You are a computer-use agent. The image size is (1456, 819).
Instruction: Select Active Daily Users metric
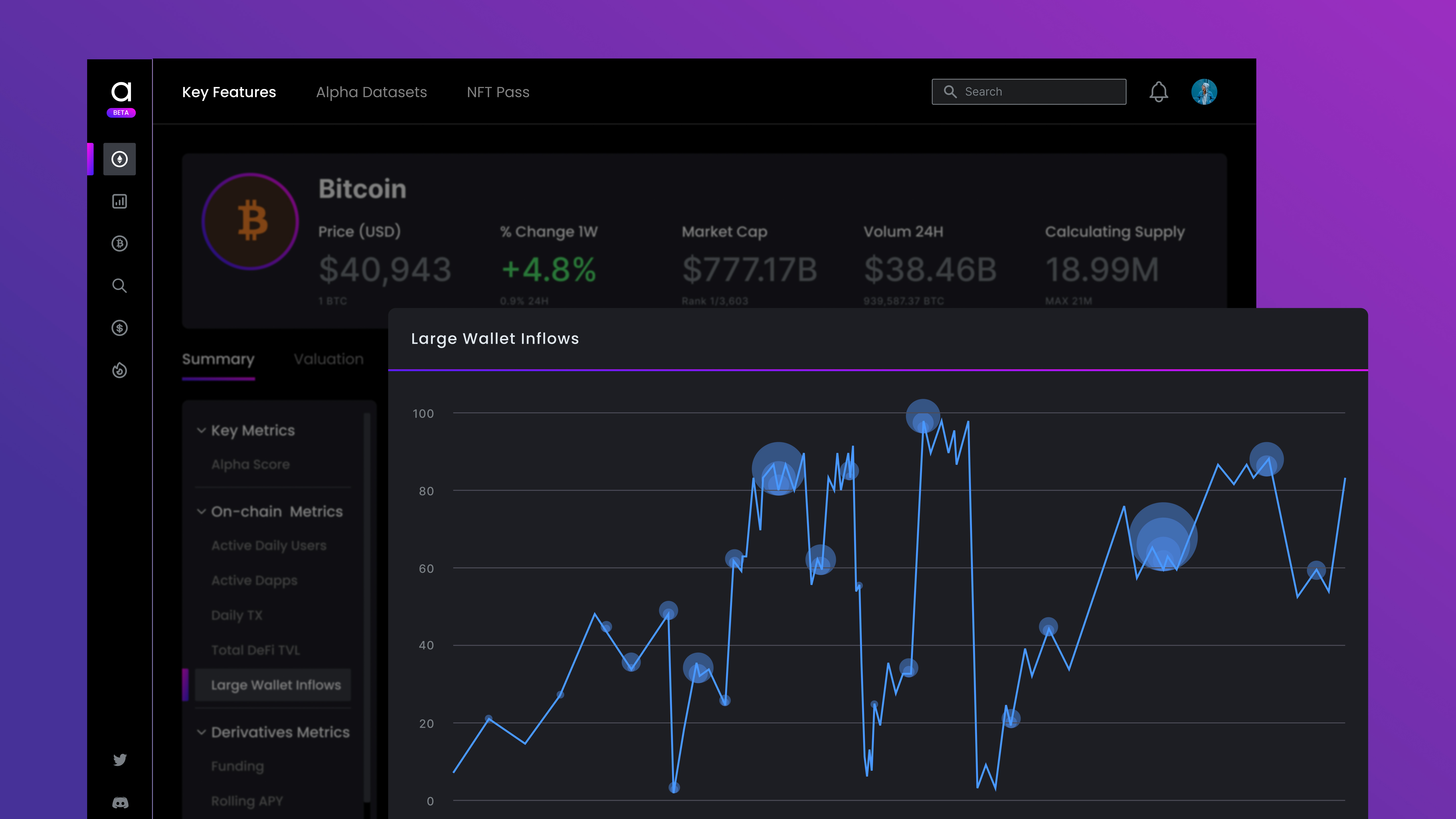(268, 546)
